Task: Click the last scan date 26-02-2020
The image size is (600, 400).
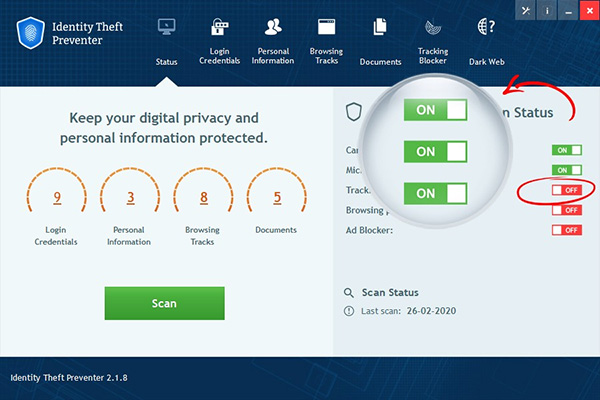Action: click(431, 311)
